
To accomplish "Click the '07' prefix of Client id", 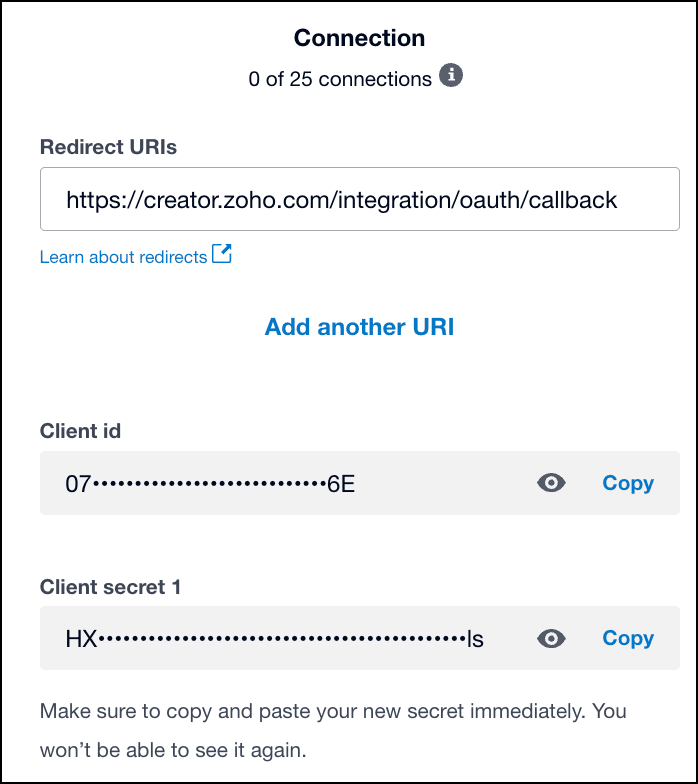I will [77, 484].
